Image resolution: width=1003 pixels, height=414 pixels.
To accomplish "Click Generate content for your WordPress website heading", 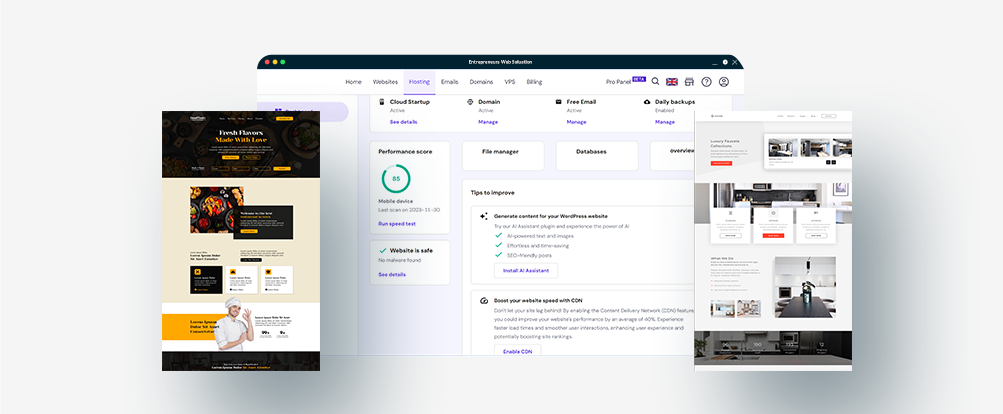I will 551,216.
